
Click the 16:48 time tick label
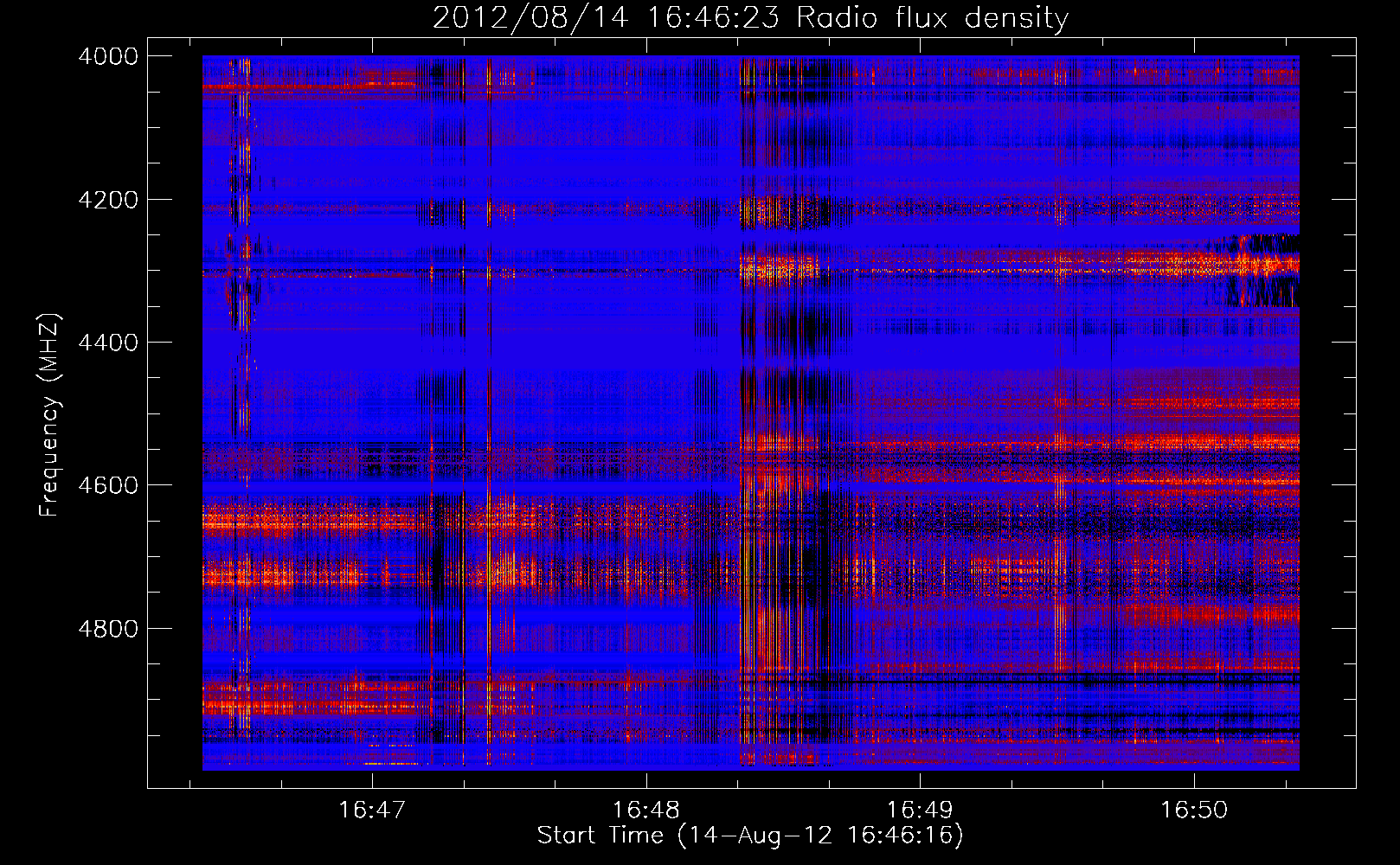[646, 810]
